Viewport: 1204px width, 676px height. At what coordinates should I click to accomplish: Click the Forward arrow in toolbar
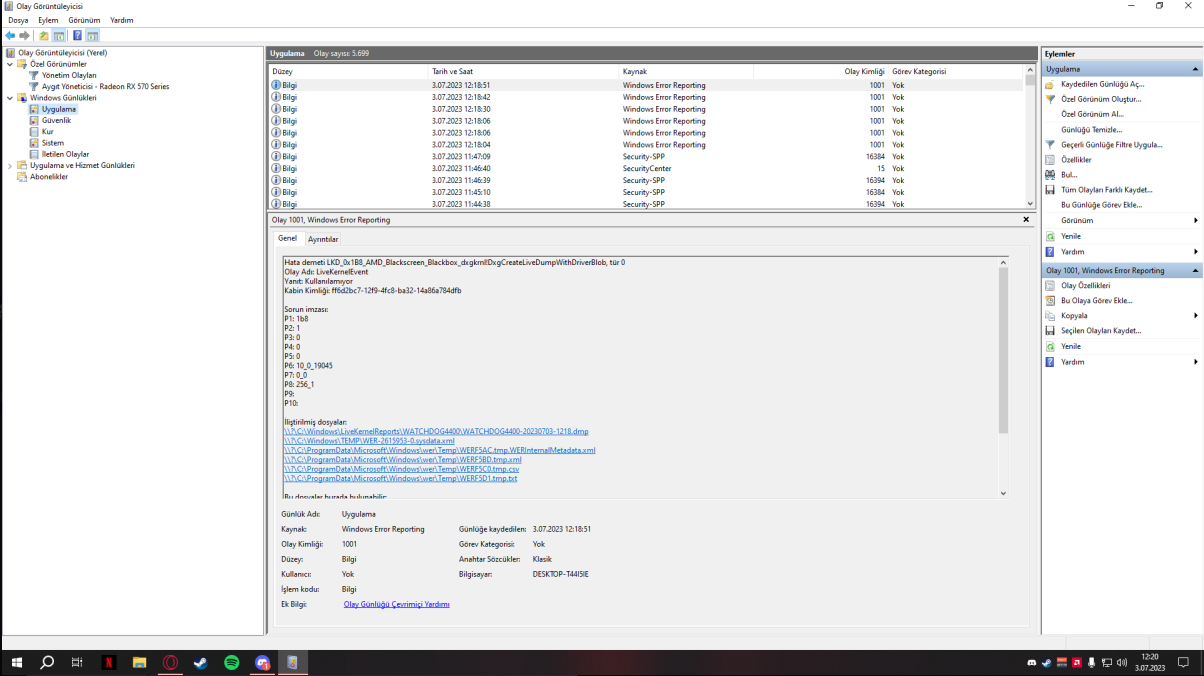(x=25, y=36)
